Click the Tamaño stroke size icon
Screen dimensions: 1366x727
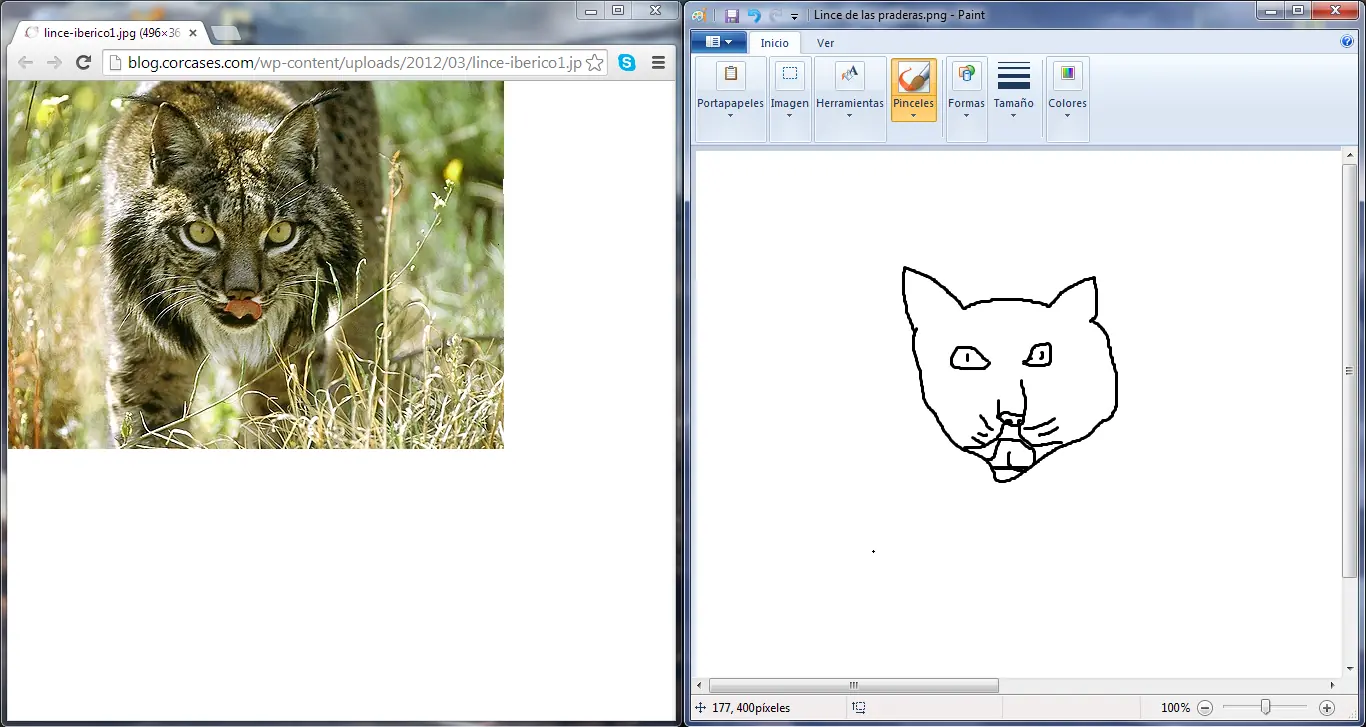pos(1014,75)
